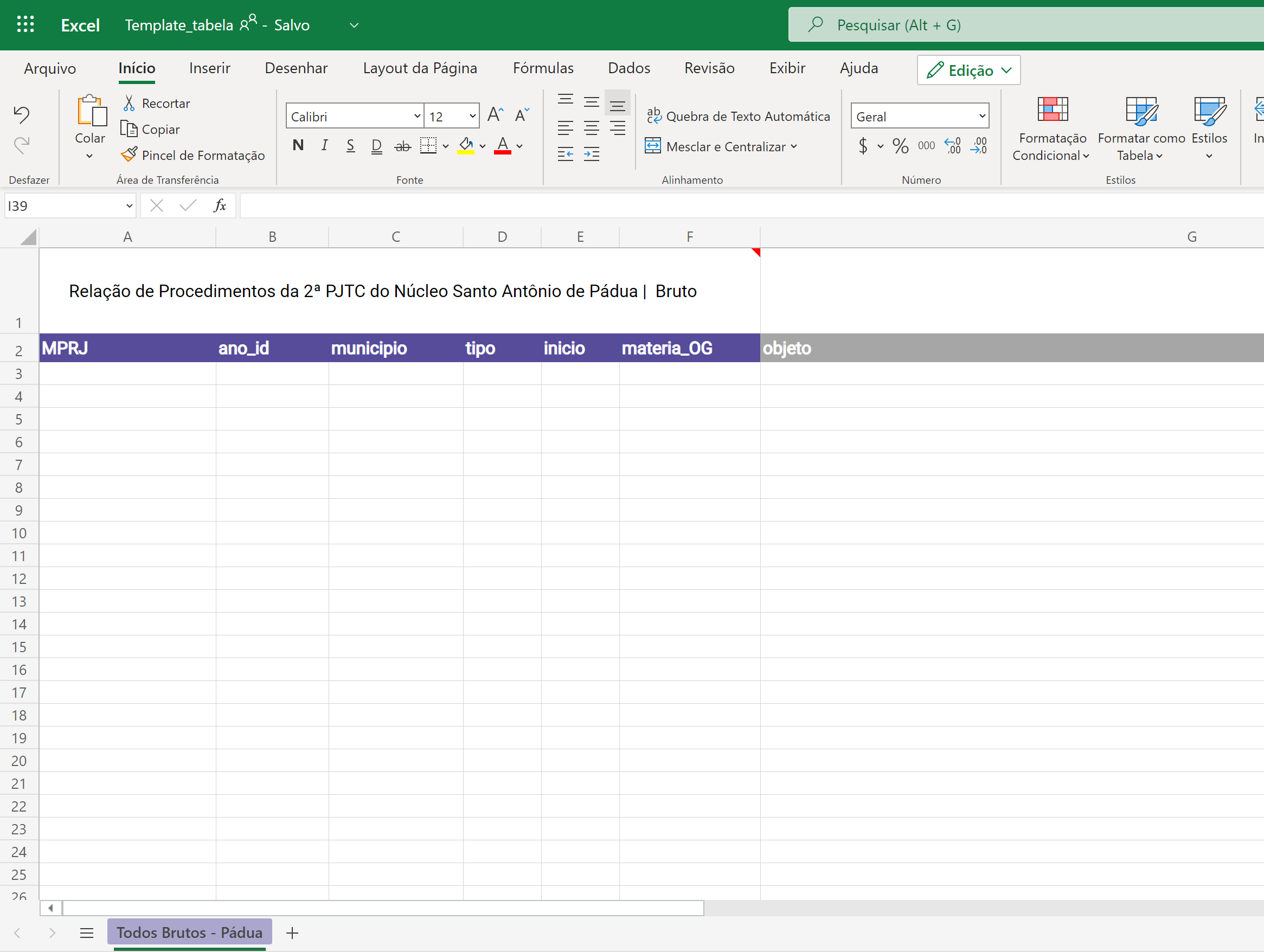Select sheet tab Todos Brutos - Pádua
The height and width of the screenshot is (952, 1264).
coord(190,932)
